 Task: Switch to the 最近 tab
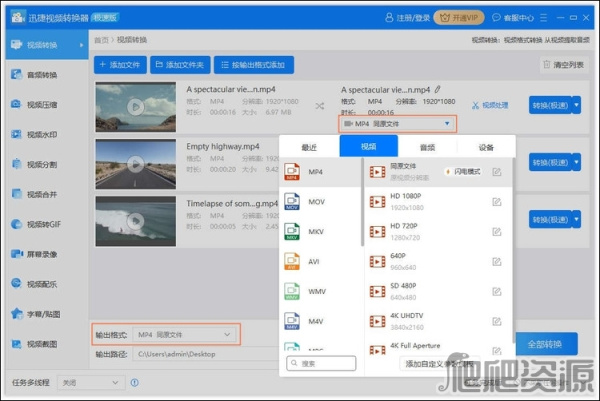tap(309, 147)
